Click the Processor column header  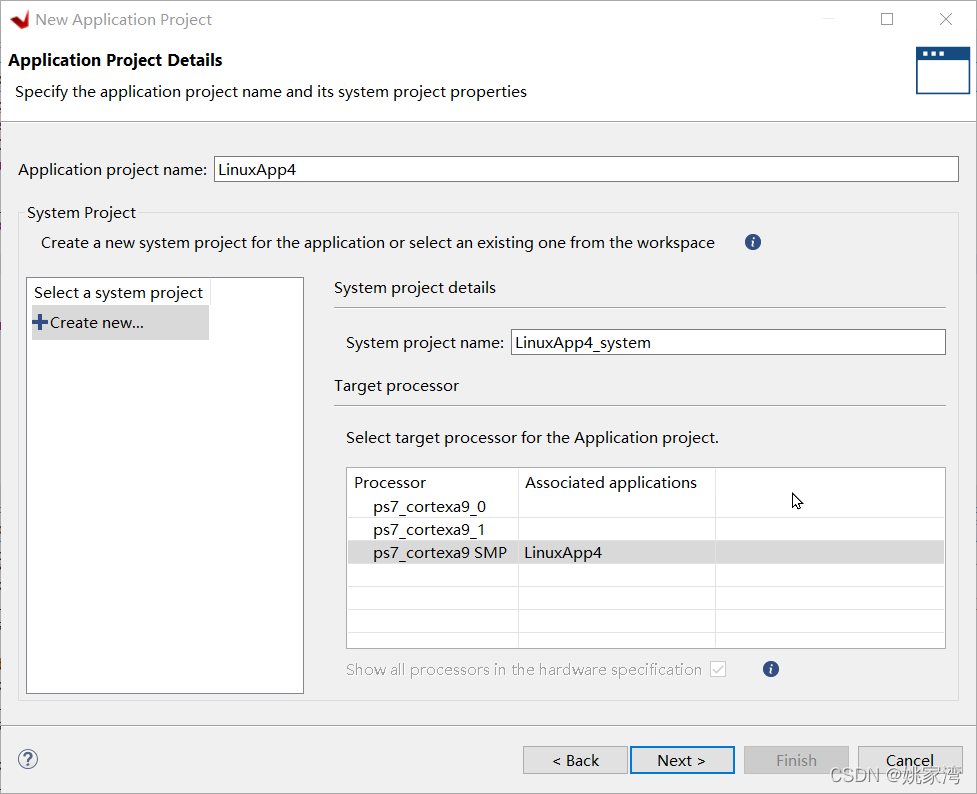[x=390, y=482]
